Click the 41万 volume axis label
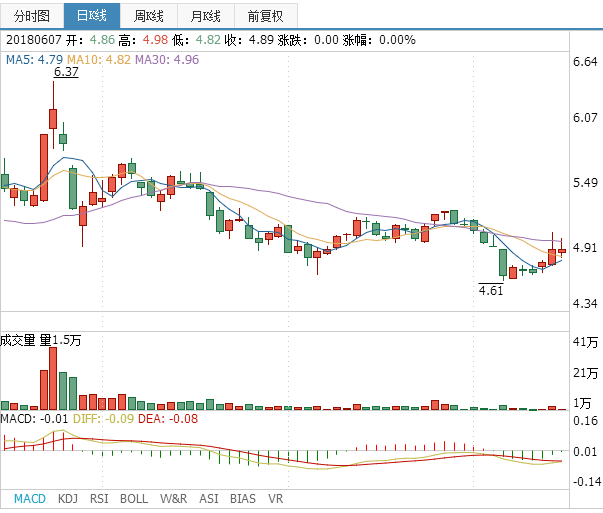Screen dimensions: 603x513 click(x=585, y=342)
